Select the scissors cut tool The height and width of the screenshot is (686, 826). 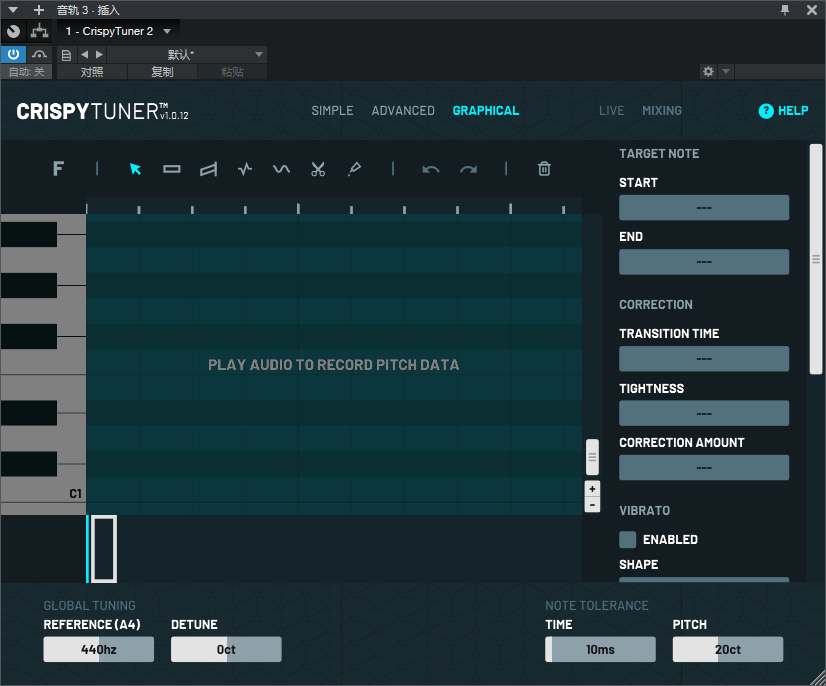click(x=318, y=169)
